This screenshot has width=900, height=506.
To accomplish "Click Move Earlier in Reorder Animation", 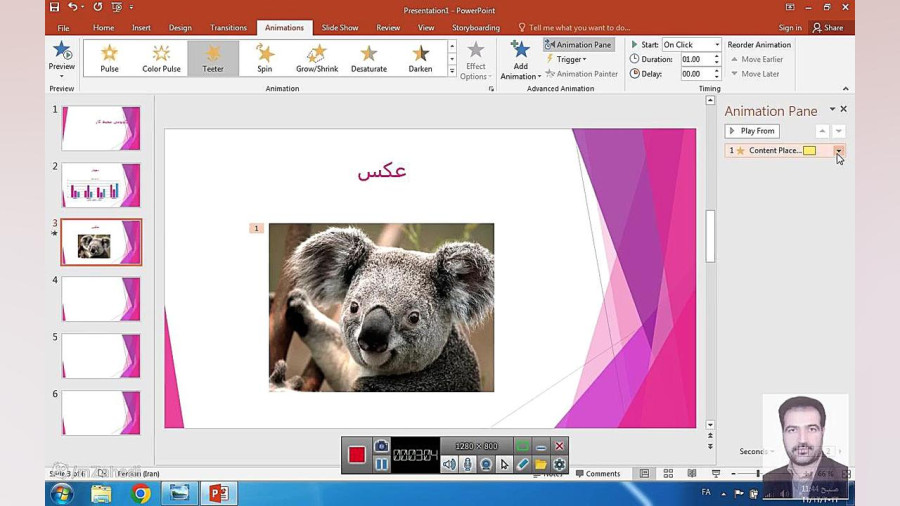I will (x=756, y=59).
